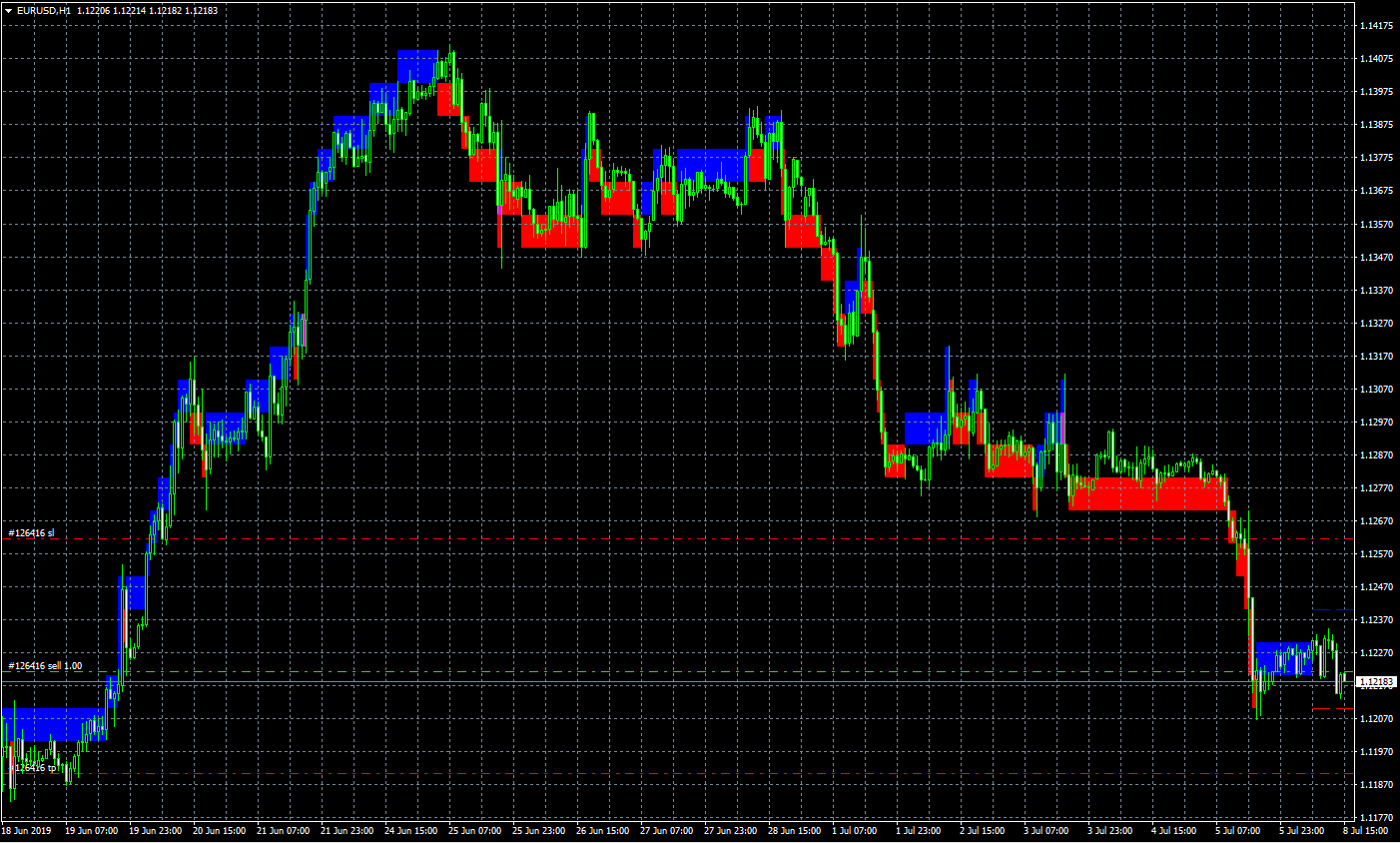This screenshot has height=843, width=1400.
Task: Click price axis label 1.11770
Action: coord(1376,818)
